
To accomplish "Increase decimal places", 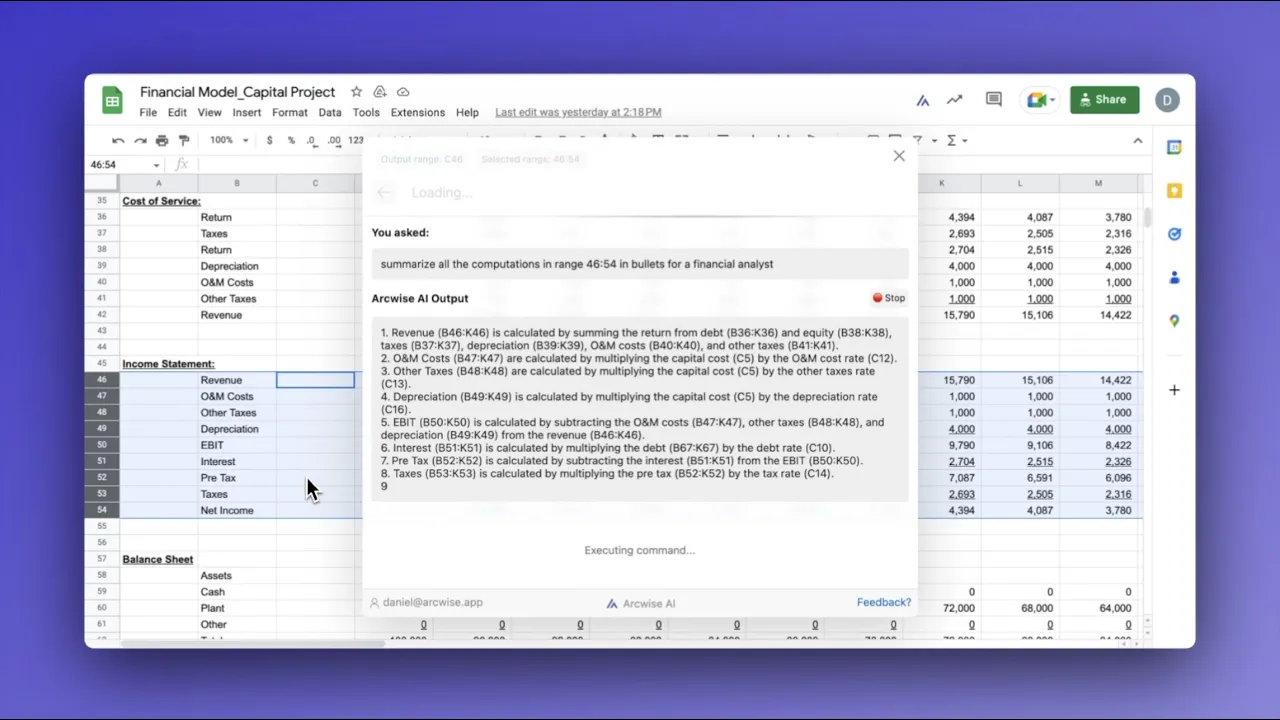I will click(334, 140).
